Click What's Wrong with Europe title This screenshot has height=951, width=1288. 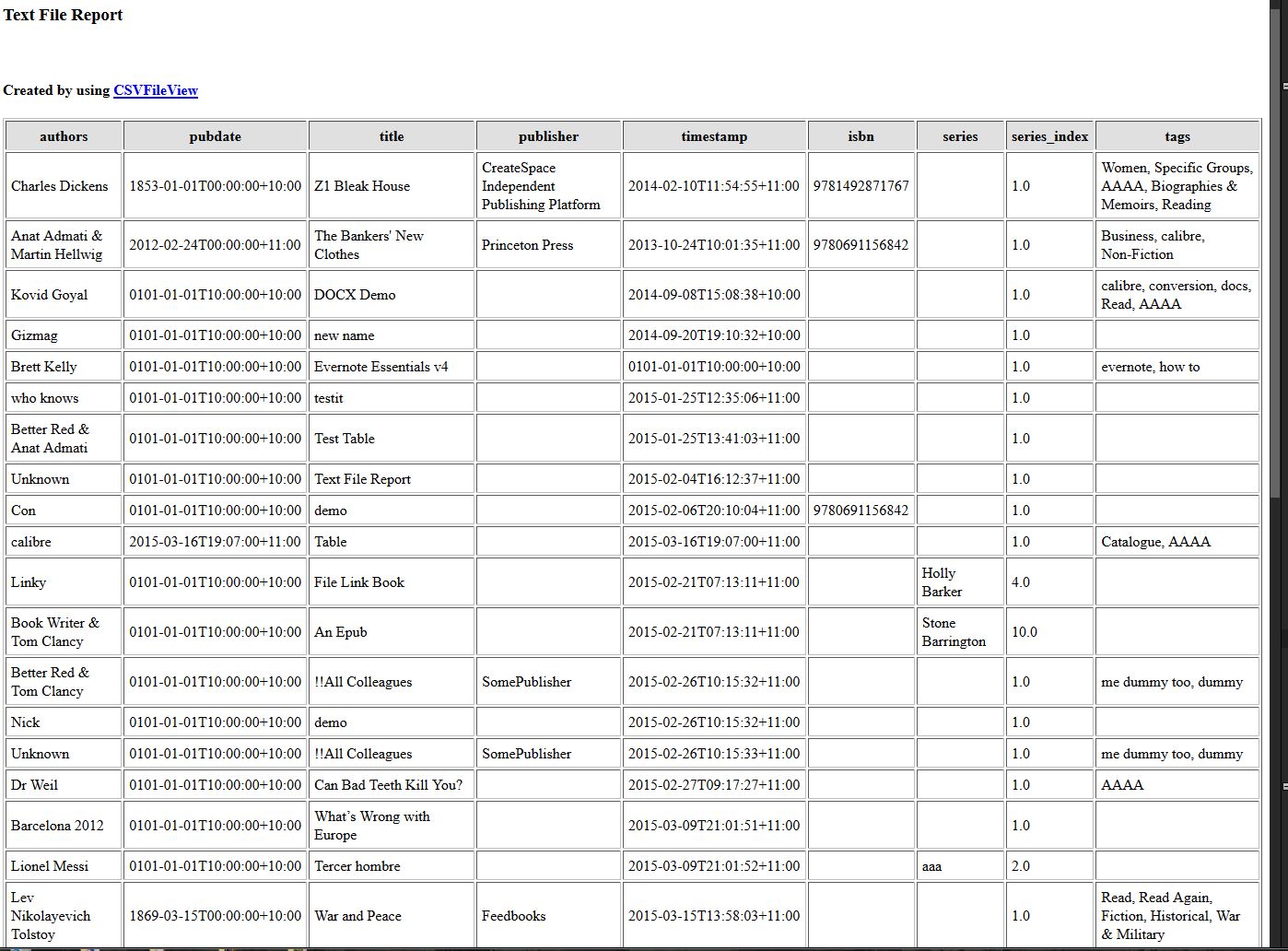coord(392,826)
